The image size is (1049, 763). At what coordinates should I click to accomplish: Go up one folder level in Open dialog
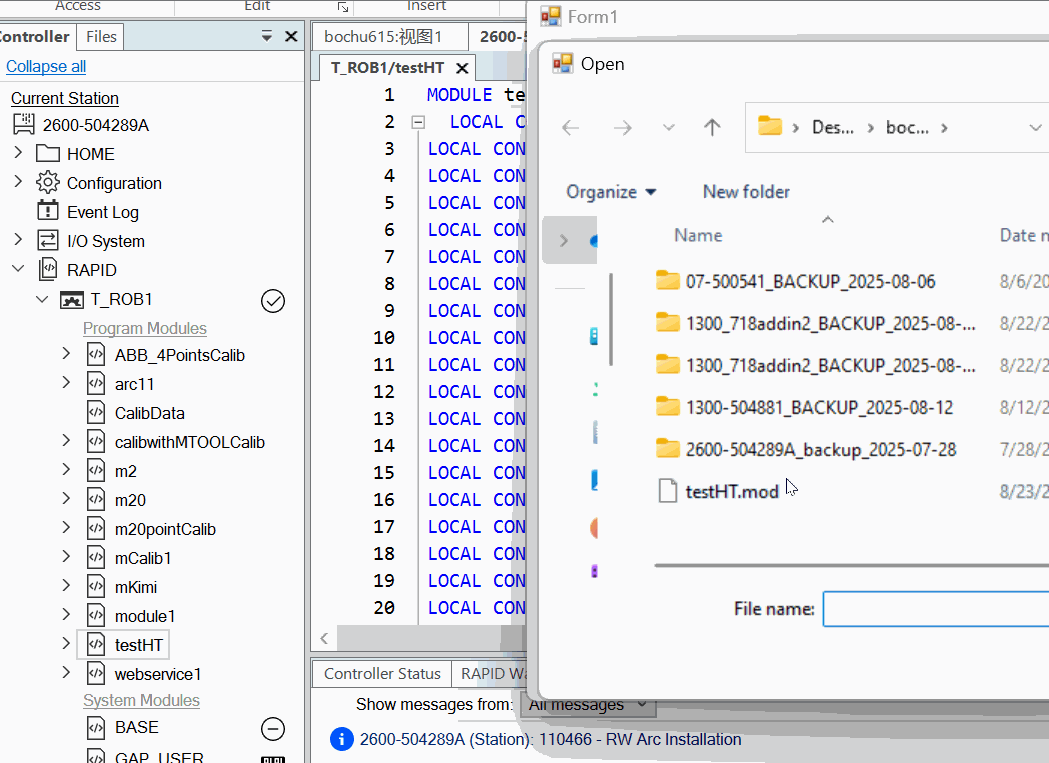coord(712,127)
